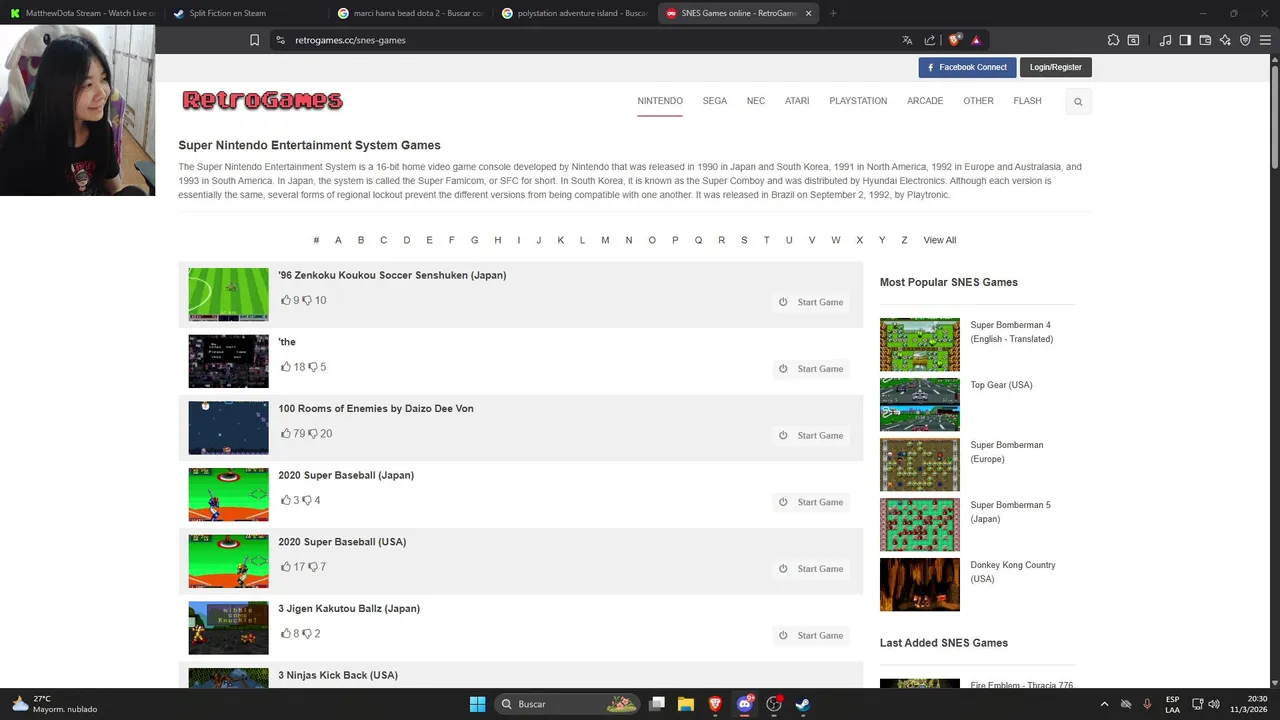
Task: Click Super Bomberman 5 (Japan) thumbnail
Action: click(920, 525)
